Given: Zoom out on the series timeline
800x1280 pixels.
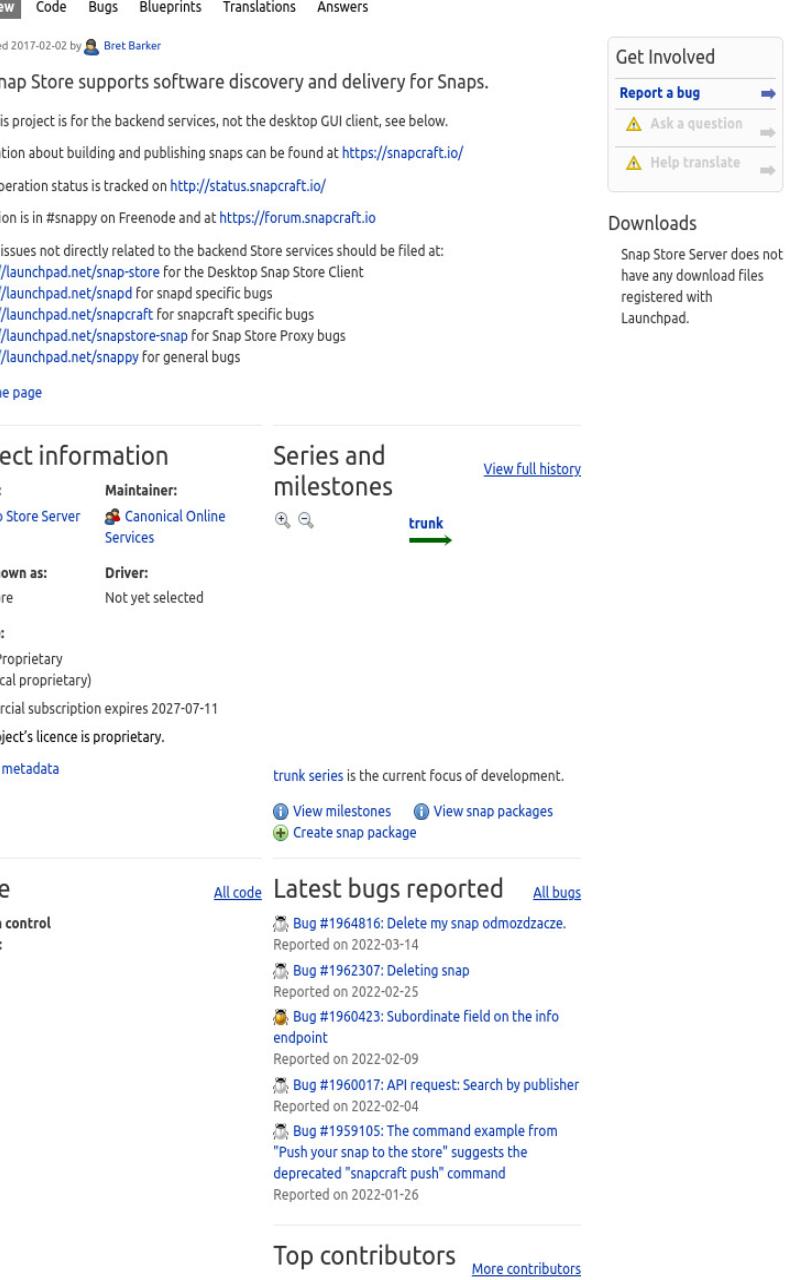Looking at the screenshot, I should [303, 520].
